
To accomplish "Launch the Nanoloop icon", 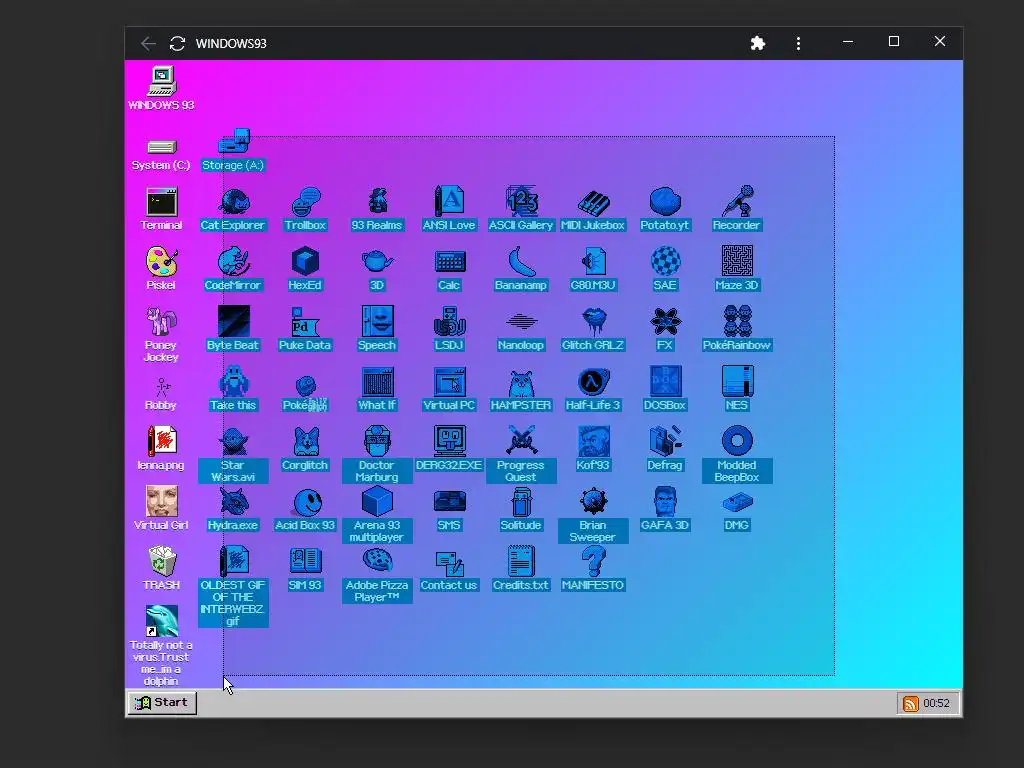I will coord(521,322).
